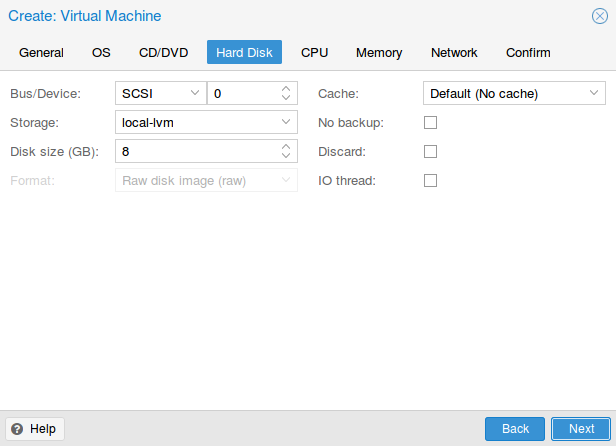The width and height of the screenshot is (616, 446).
Task: Click the Next button
Action: (x=581, y=429)
